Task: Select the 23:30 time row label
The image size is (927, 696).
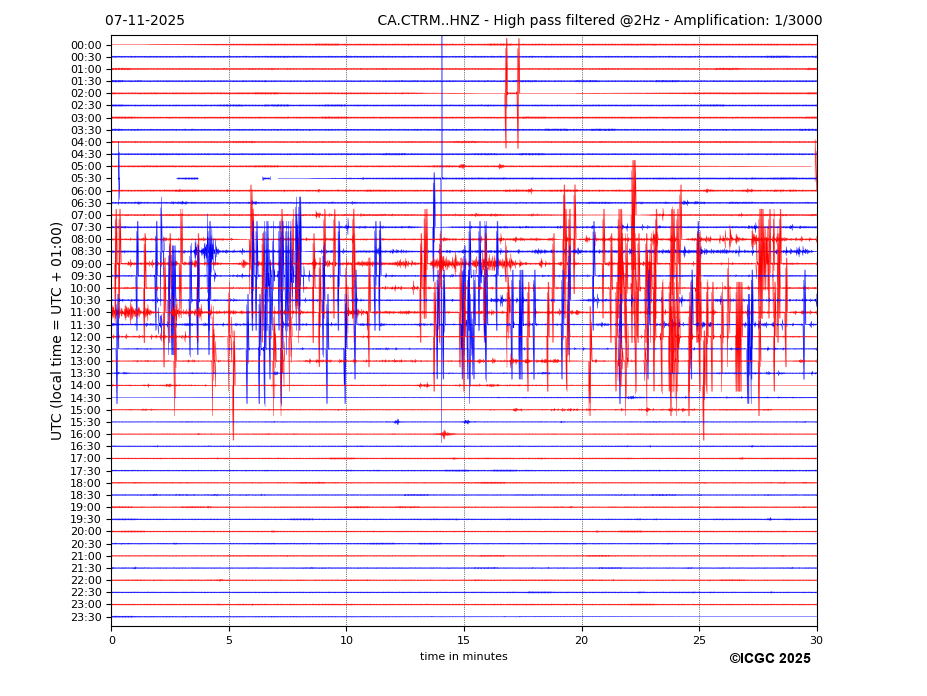Action: 85,617
